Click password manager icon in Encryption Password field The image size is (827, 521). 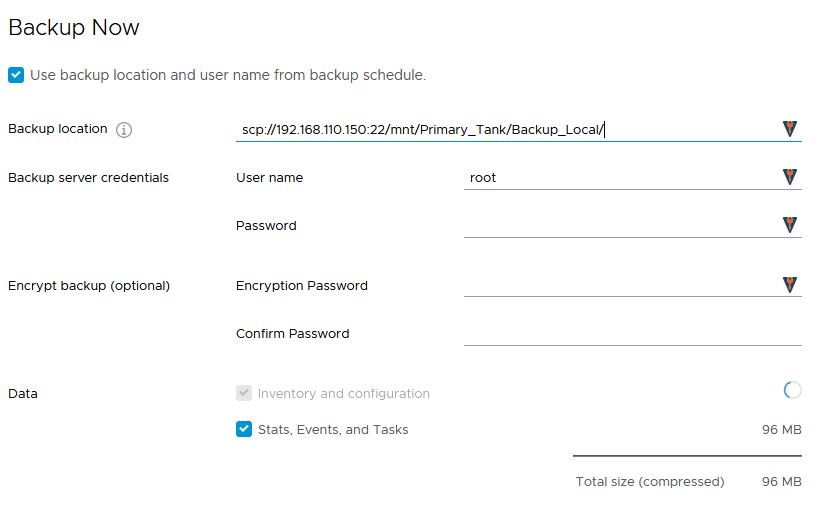pos(790,286)
